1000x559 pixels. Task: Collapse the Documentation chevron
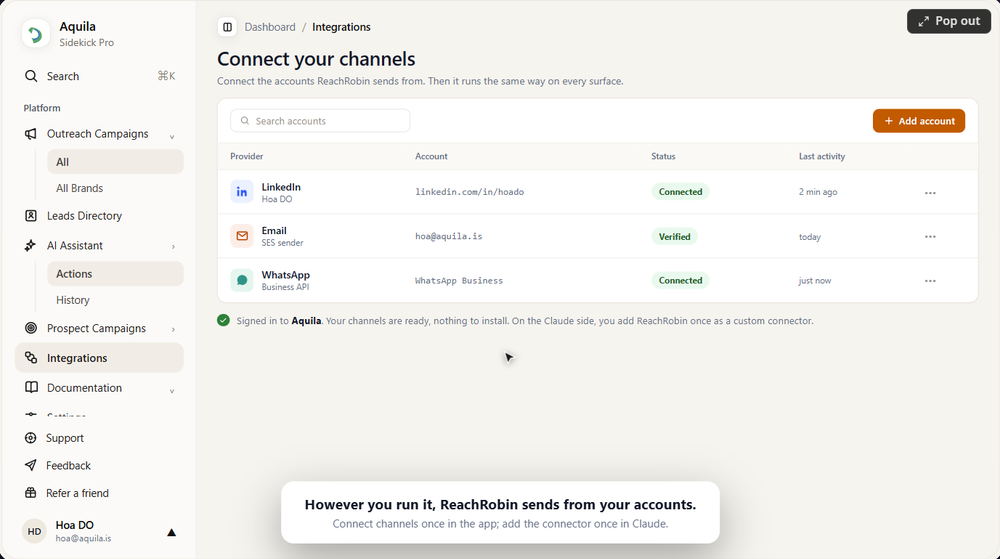pyautogui.click(x=172, y=390)
